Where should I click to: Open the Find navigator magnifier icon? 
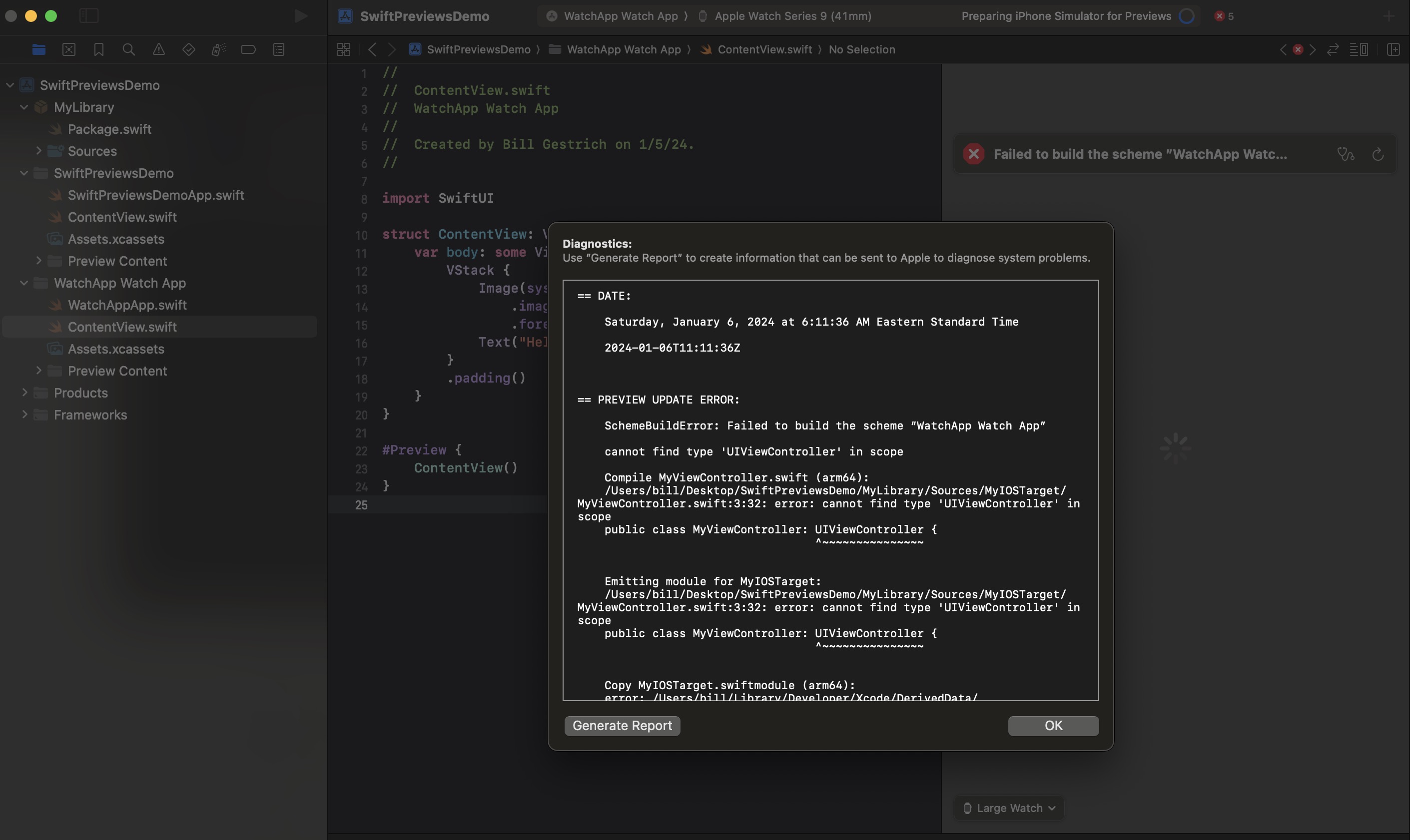click(128, 50)
